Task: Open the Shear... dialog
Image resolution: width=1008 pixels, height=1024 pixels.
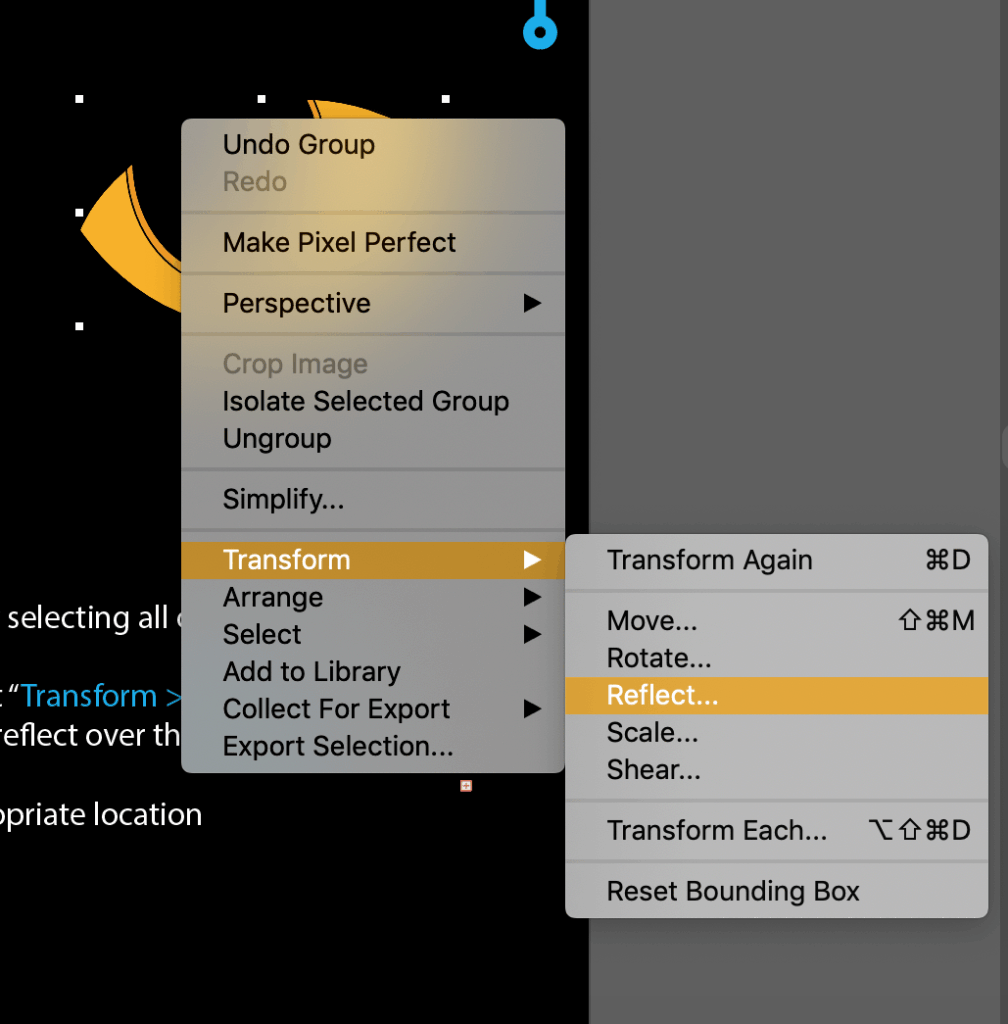Action: [776, 769]
